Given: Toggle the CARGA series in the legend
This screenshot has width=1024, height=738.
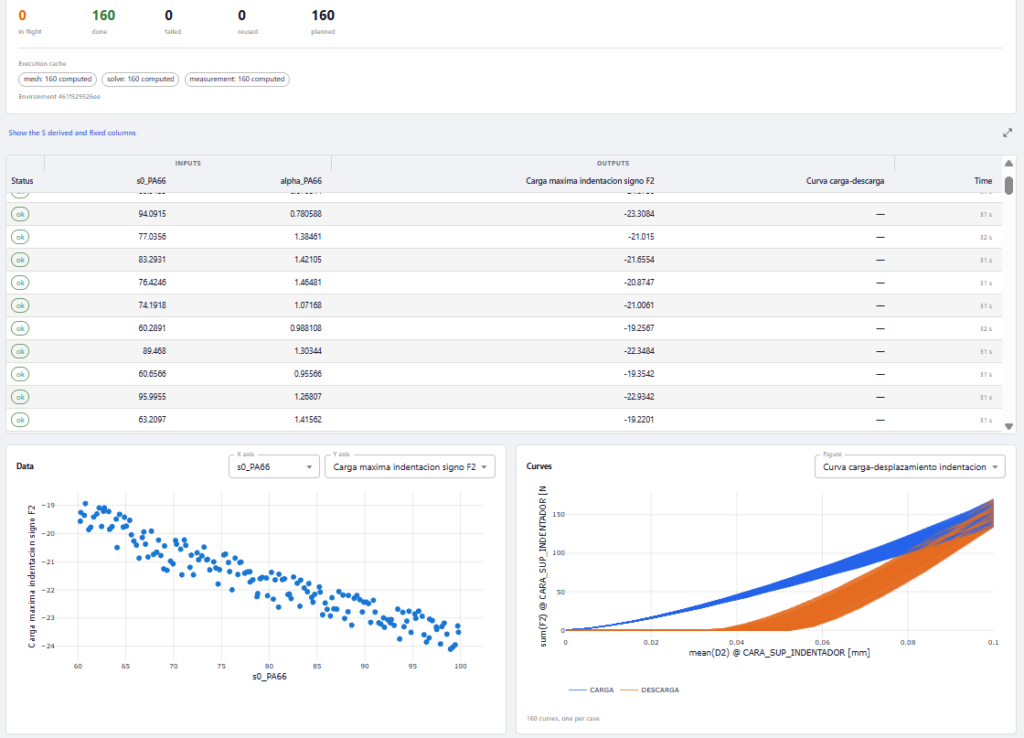Looking at the screenshot, I should (x=592, y=690).
